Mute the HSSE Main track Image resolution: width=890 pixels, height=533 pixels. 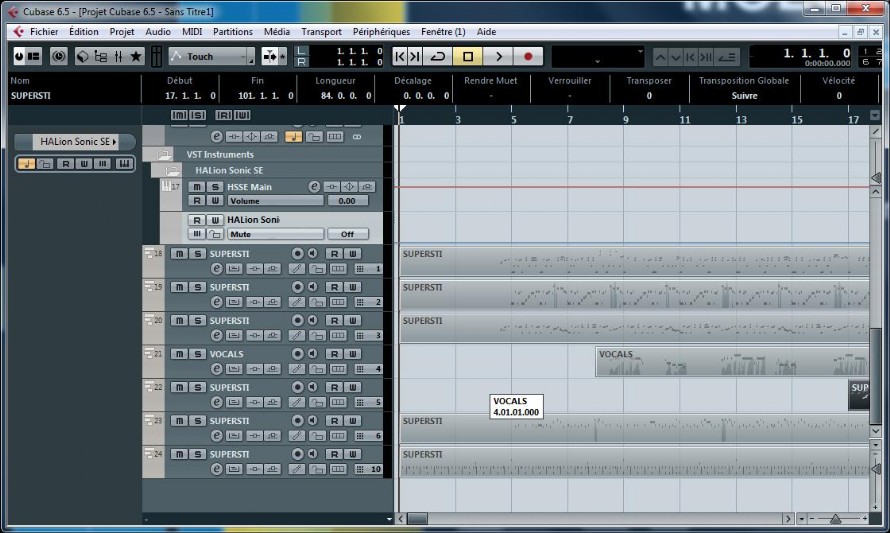[x=196, y=187]
